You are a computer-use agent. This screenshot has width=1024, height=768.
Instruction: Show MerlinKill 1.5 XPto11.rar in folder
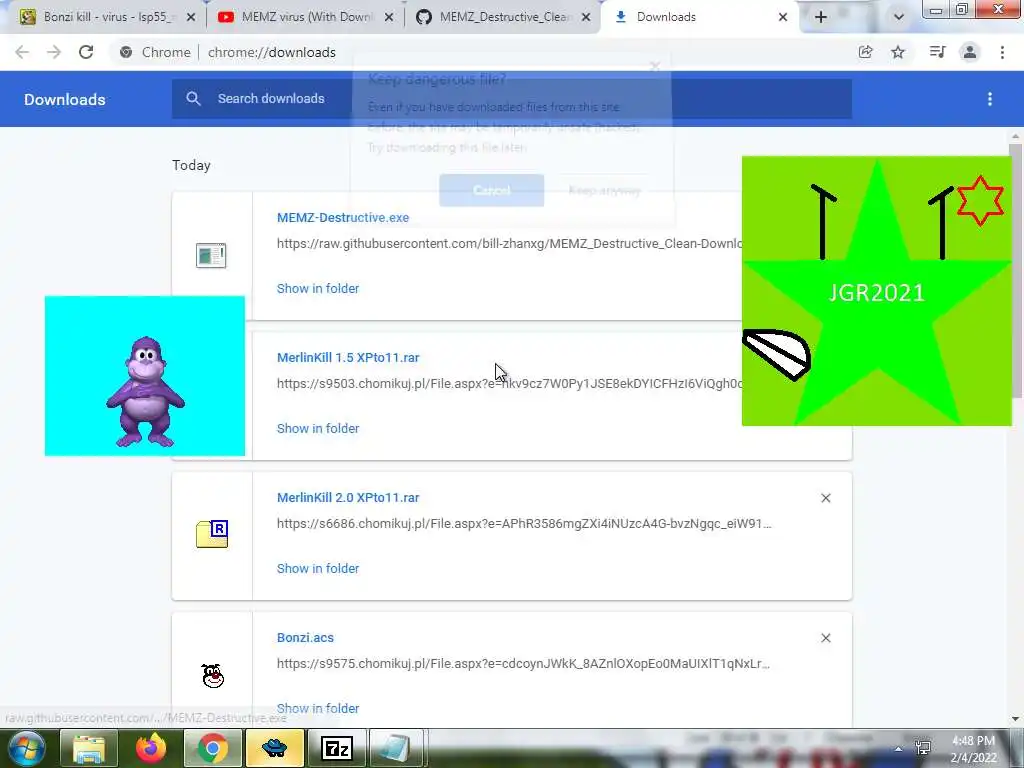click(318, 428)
